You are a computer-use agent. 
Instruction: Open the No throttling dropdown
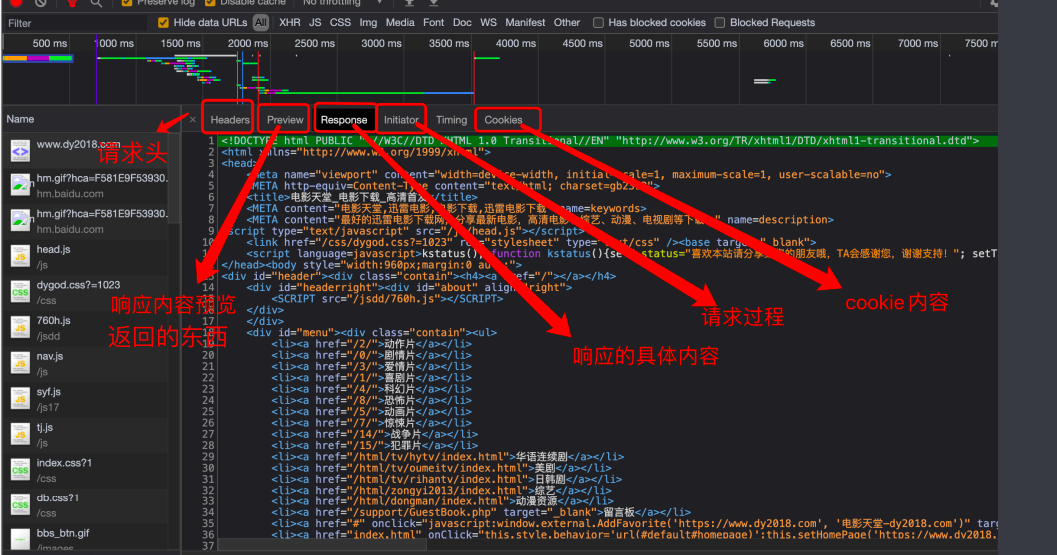click(x=342, y=3)
